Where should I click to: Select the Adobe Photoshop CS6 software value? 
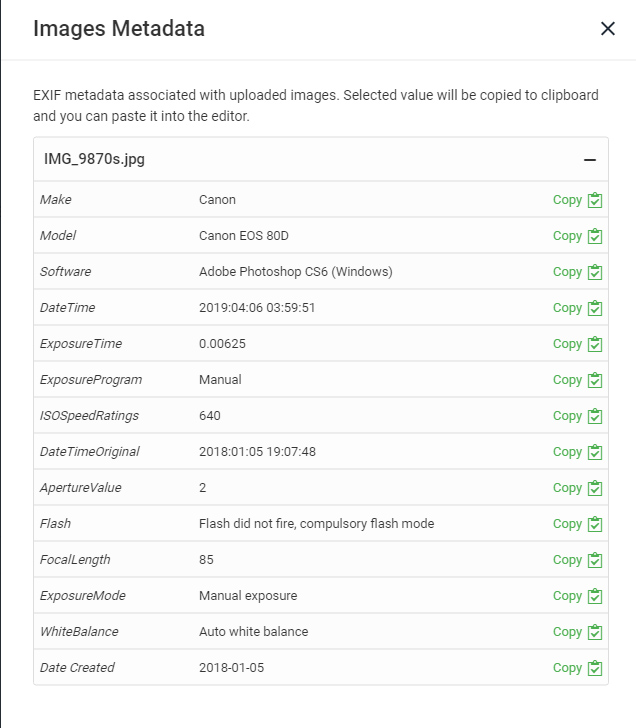coord(295,272)
